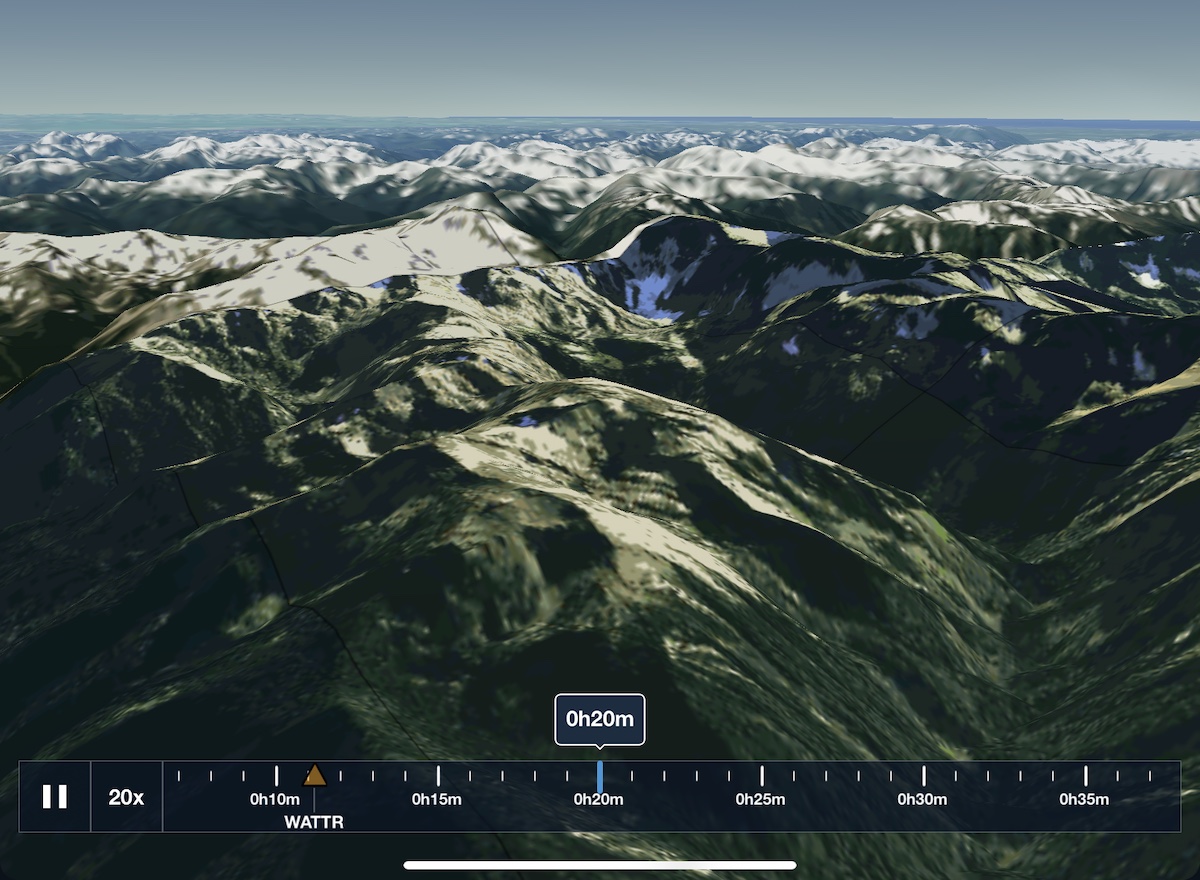This screenshot has width=1200, height=880.
Task: Click the minor tick just before 0h15m
Action: 406,775
